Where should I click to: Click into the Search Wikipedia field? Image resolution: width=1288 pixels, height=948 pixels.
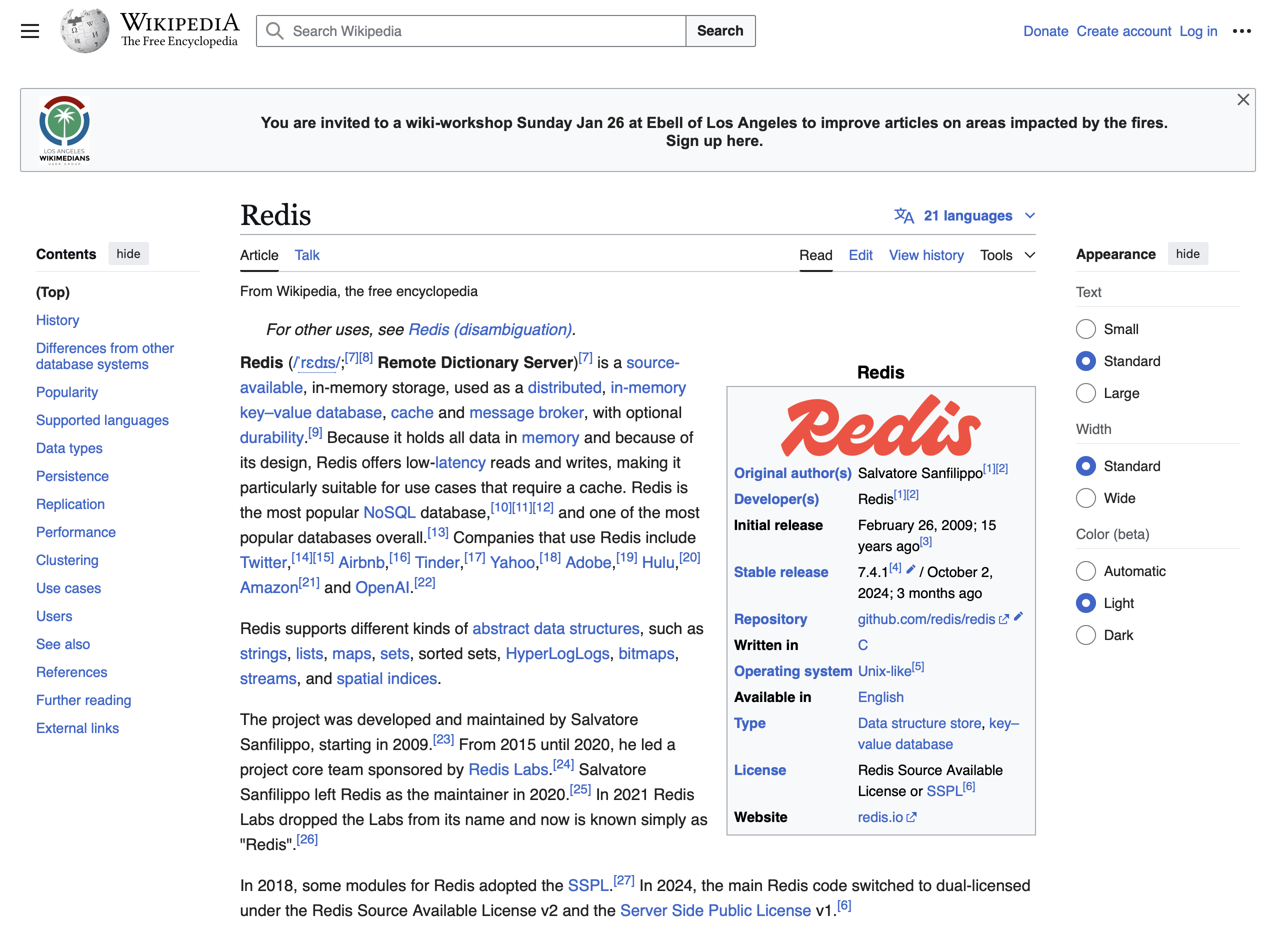(x=471, y=31)
